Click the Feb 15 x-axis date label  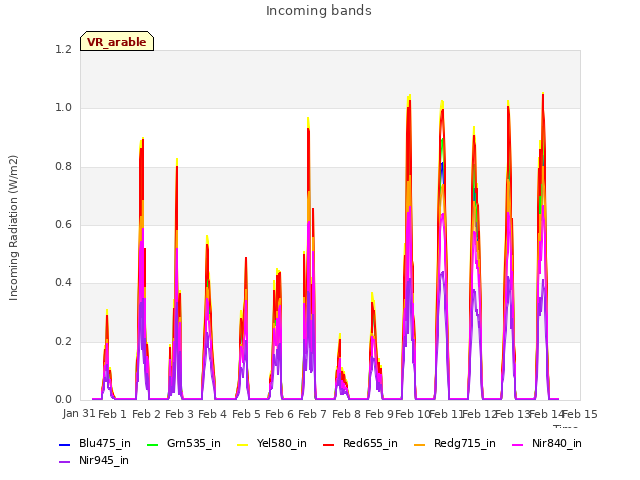(x=580, y=414)
